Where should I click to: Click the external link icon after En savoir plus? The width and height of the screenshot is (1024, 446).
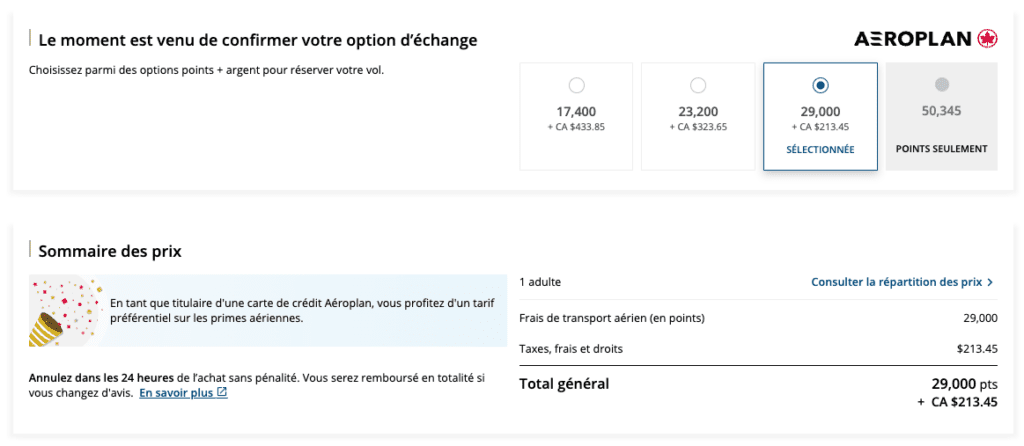tap(222, 393)
